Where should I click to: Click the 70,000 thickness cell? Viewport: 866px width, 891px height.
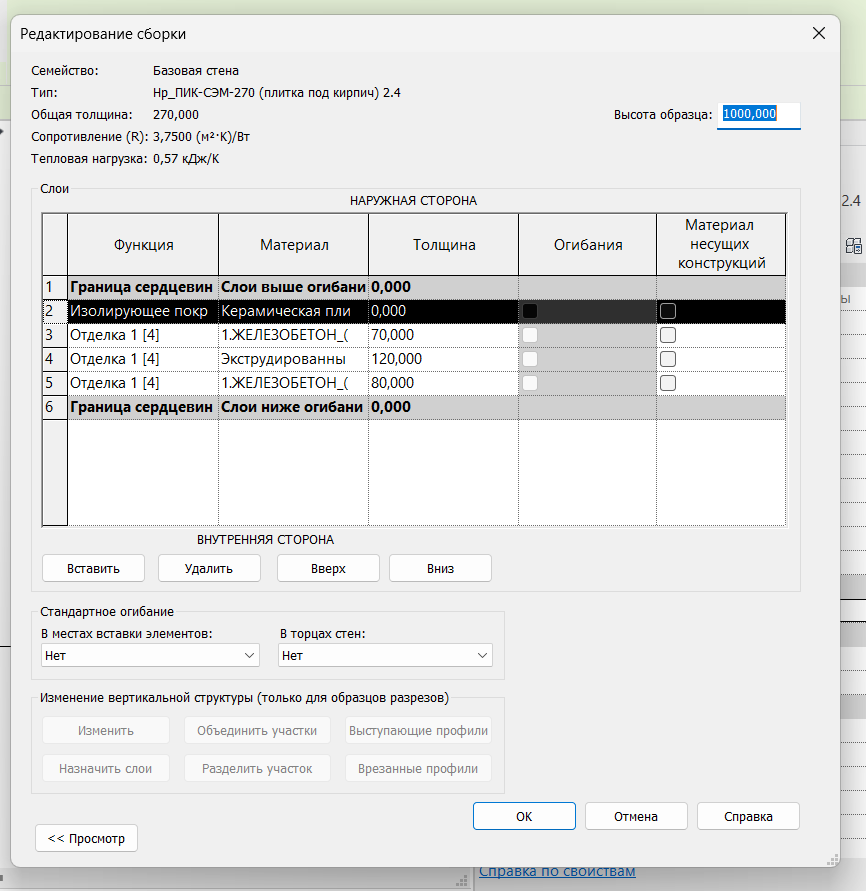[x=443, y=335]
